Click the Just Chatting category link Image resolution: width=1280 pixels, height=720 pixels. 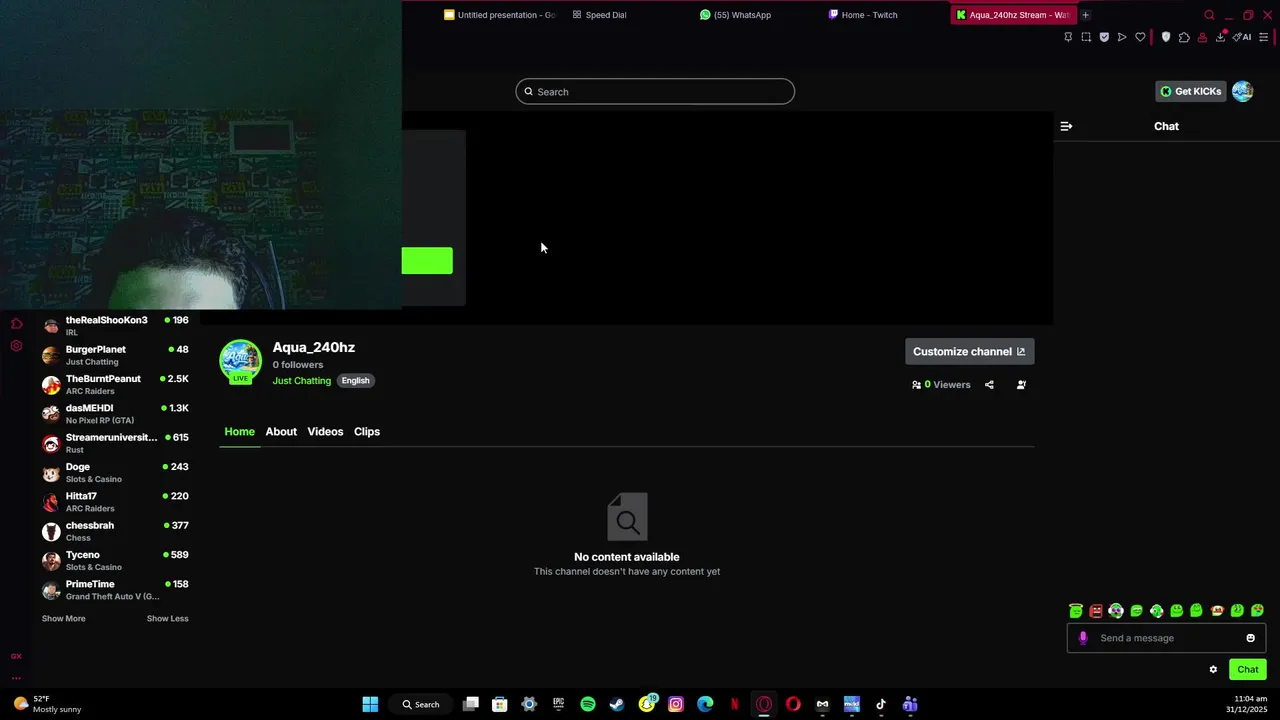point(301,381)
